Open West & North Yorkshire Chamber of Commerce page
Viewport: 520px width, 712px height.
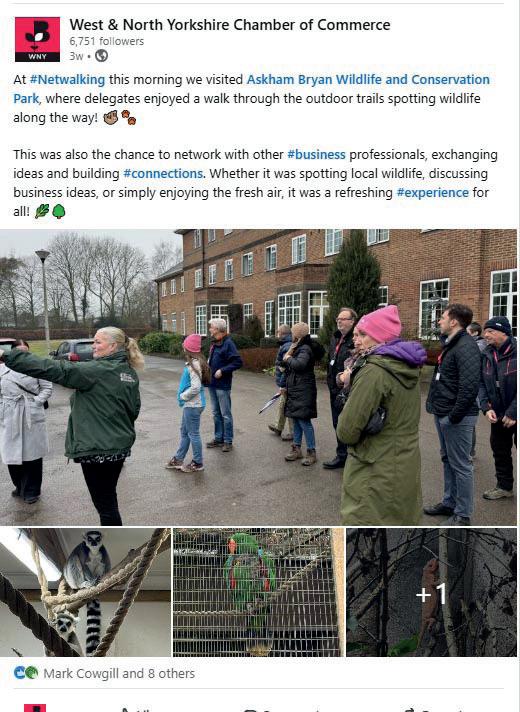pos(230,25)
